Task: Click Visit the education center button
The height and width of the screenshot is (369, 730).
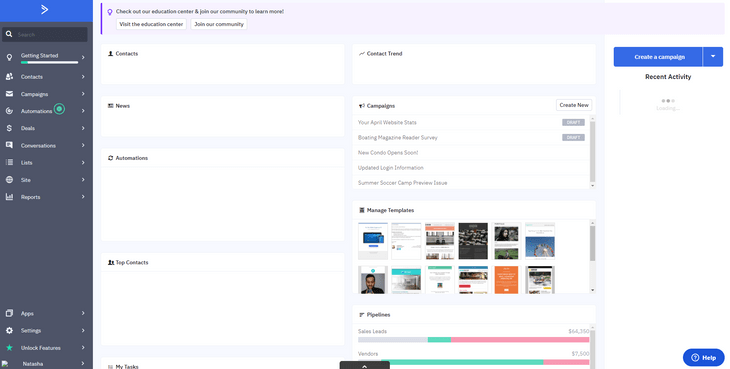Action: (x=151, y=24)
